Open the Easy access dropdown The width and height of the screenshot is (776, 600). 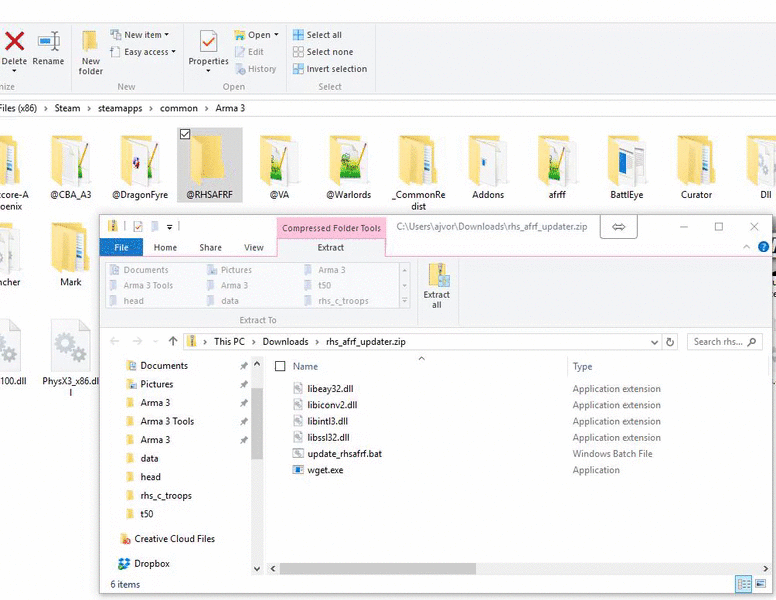pyautogui.click(x=143, y=52)
